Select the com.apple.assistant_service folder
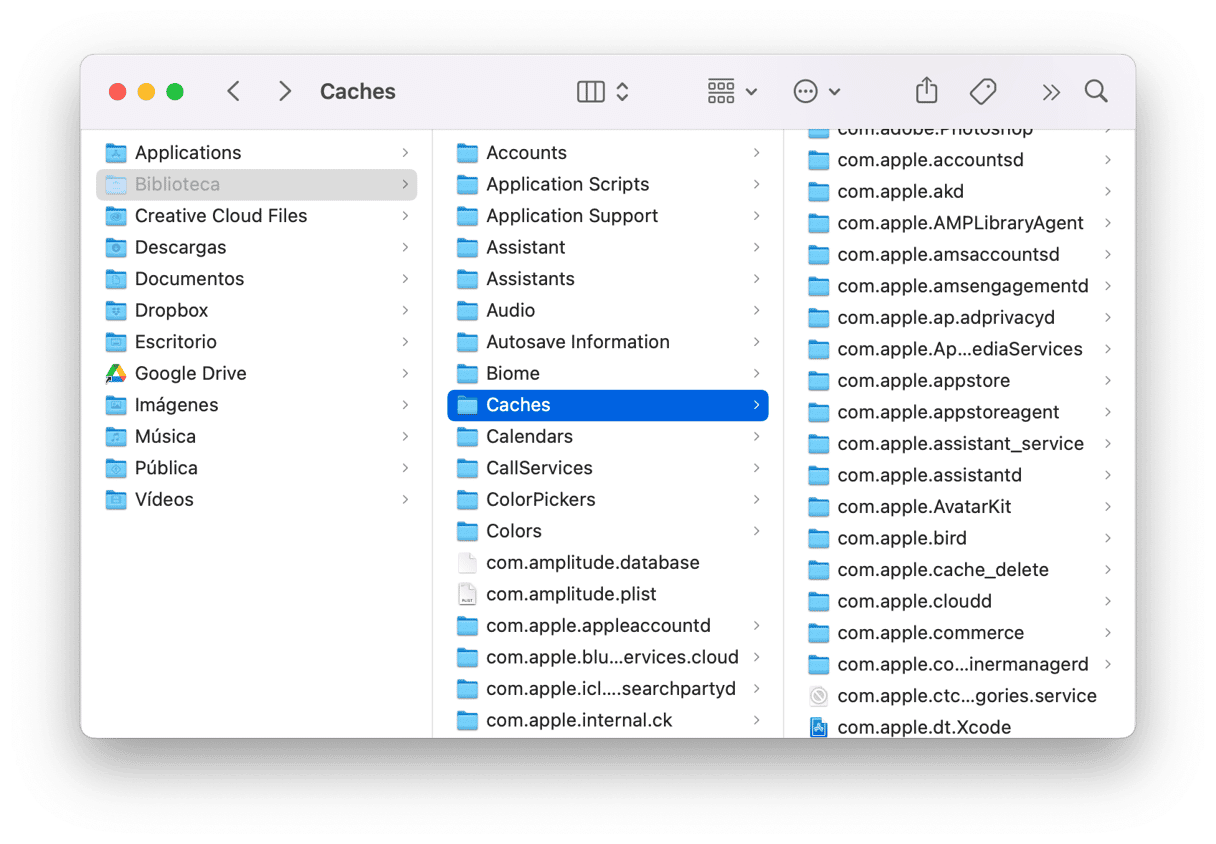The height and width of the screenshot is (844, 1216). [961, 444]
